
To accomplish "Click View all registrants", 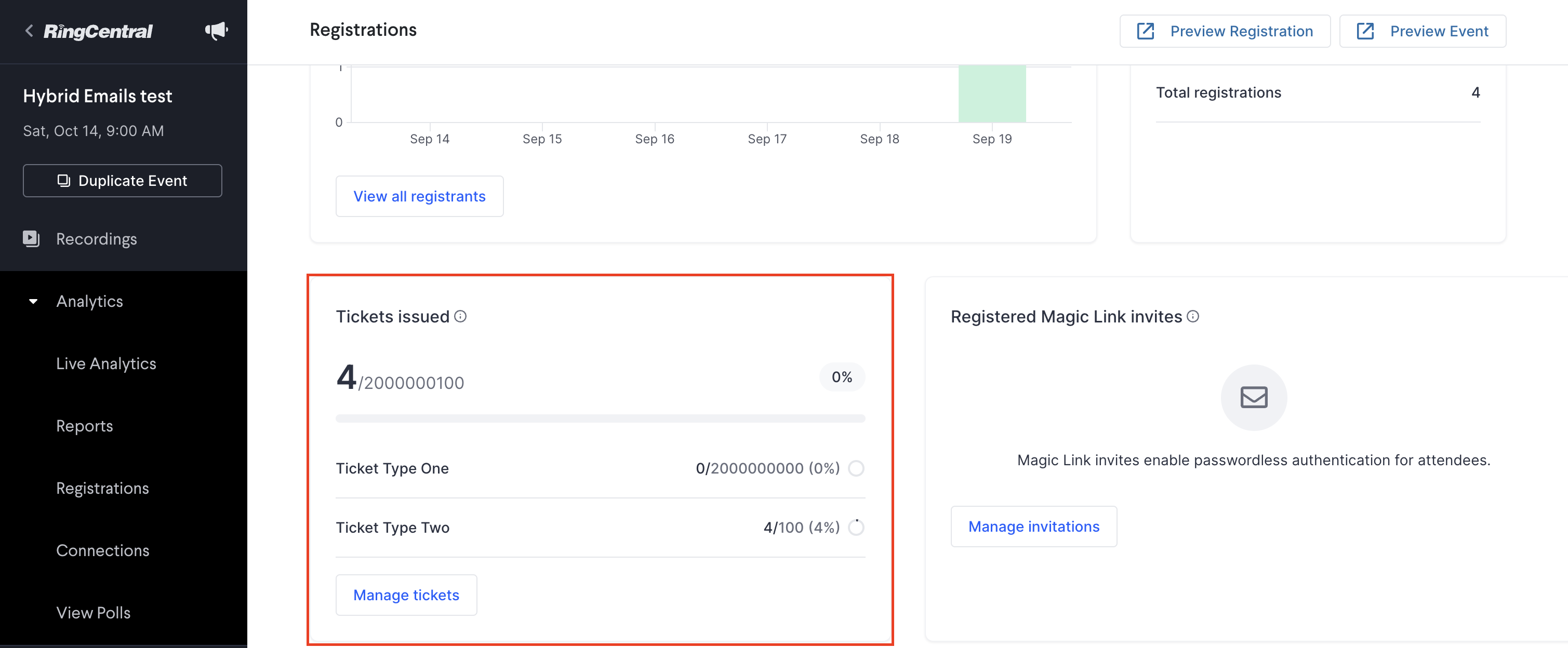I will pos(419,197).
